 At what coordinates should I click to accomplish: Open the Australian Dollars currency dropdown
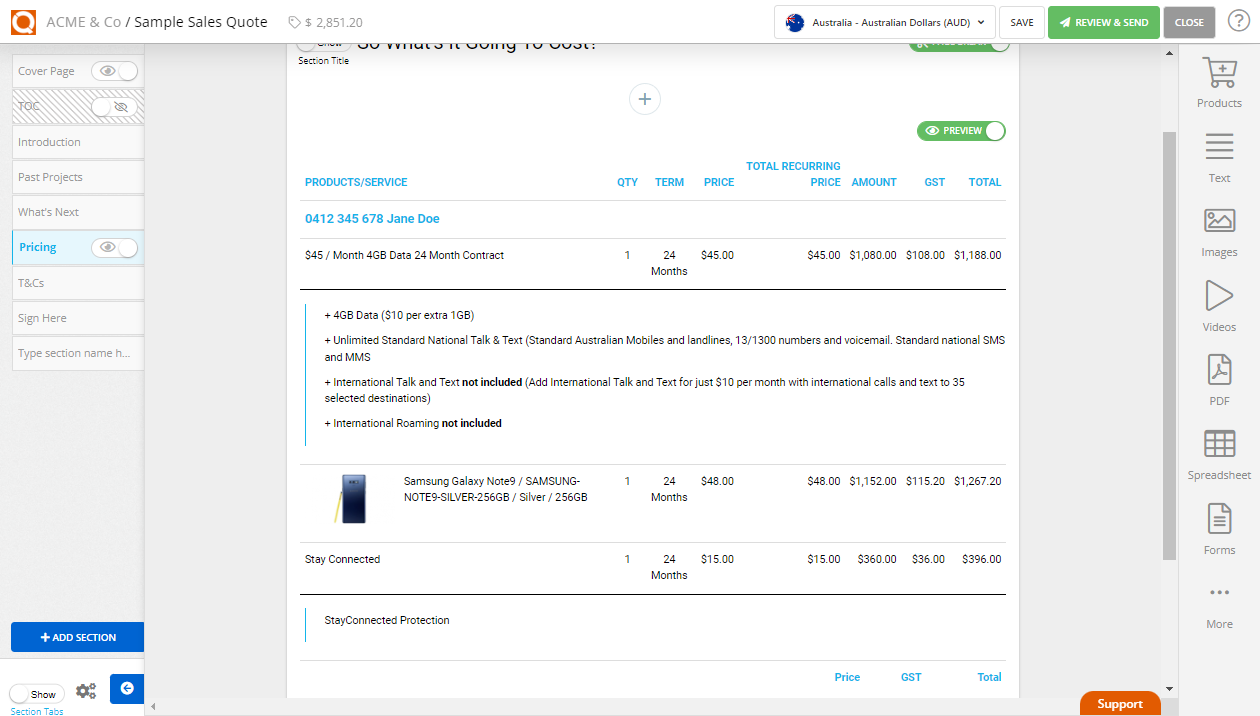884,21
